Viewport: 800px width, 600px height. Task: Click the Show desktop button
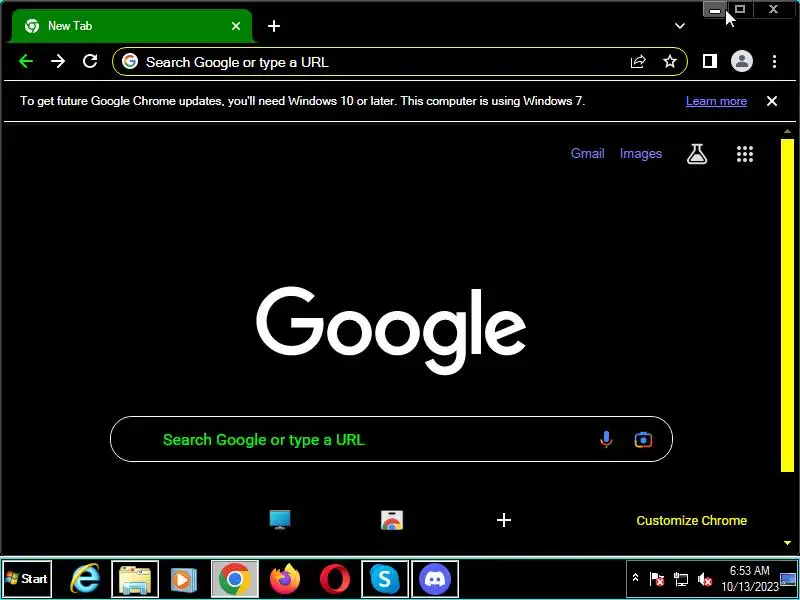click(788, 579)
